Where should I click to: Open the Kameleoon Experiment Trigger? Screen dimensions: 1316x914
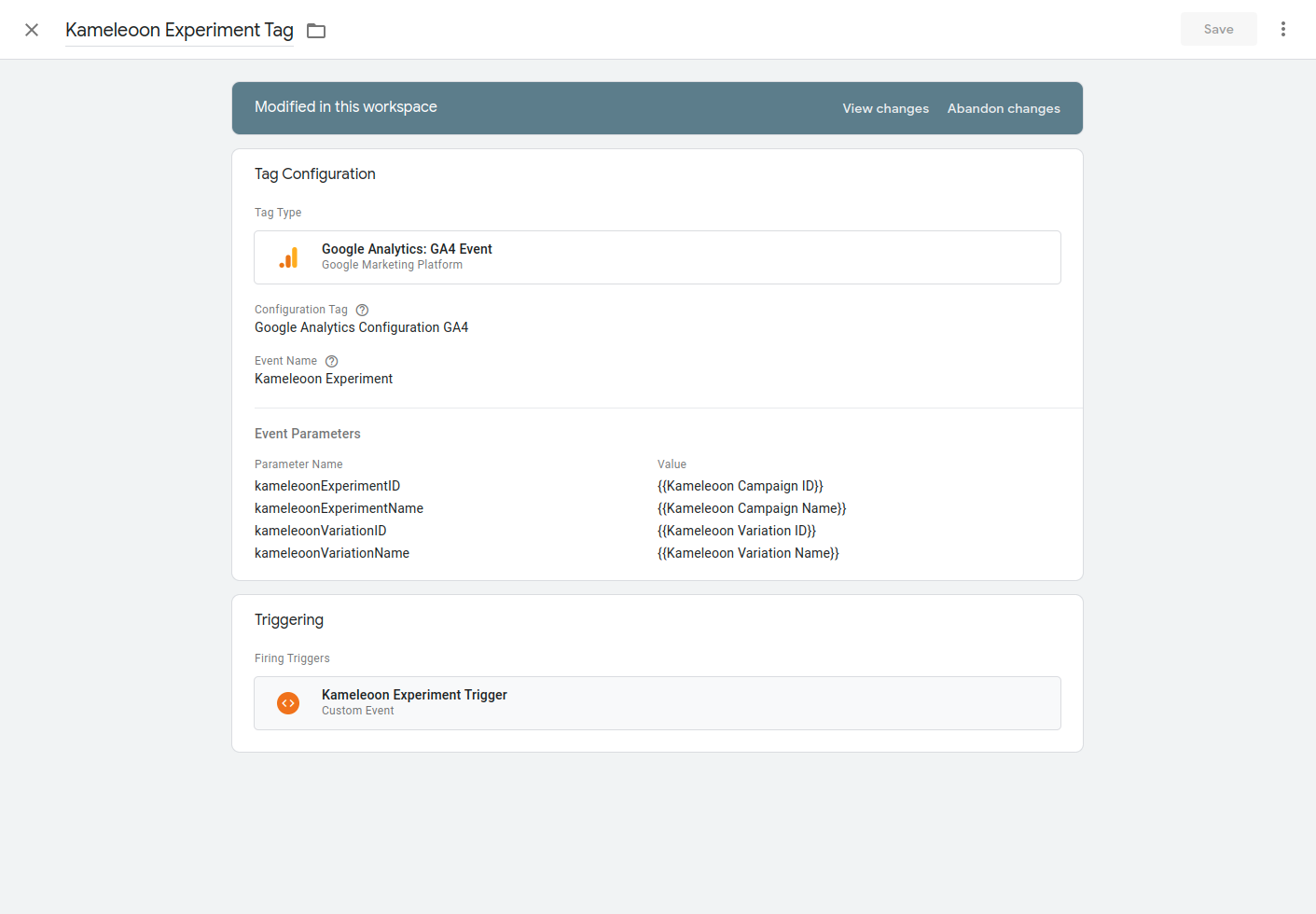658,703
